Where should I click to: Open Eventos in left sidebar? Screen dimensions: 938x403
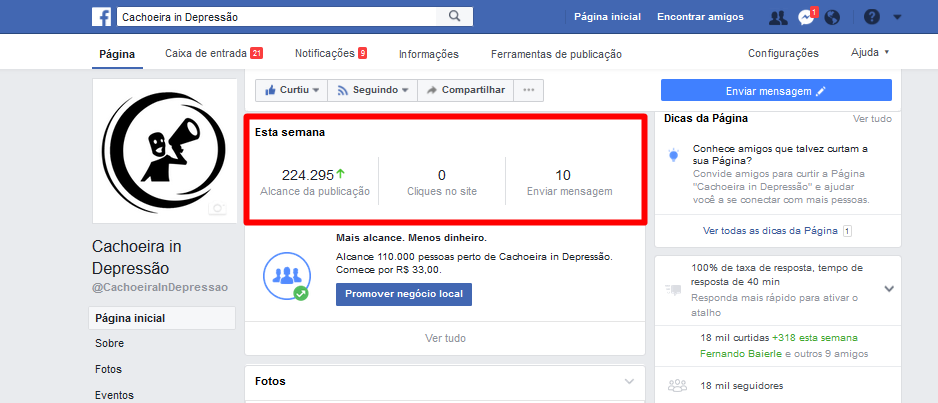(x=114, y=395)
